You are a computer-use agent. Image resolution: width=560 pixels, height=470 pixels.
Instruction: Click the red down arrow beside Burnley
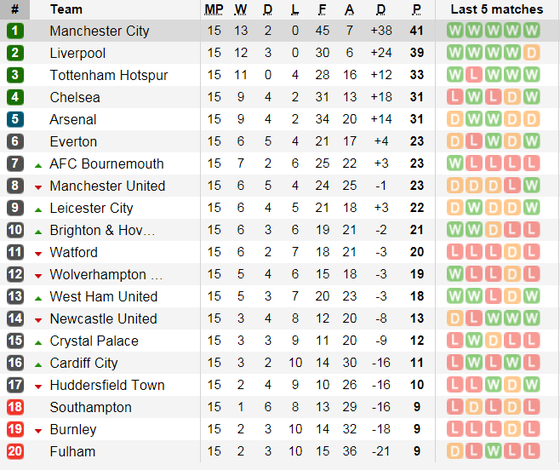click(38, 431)
